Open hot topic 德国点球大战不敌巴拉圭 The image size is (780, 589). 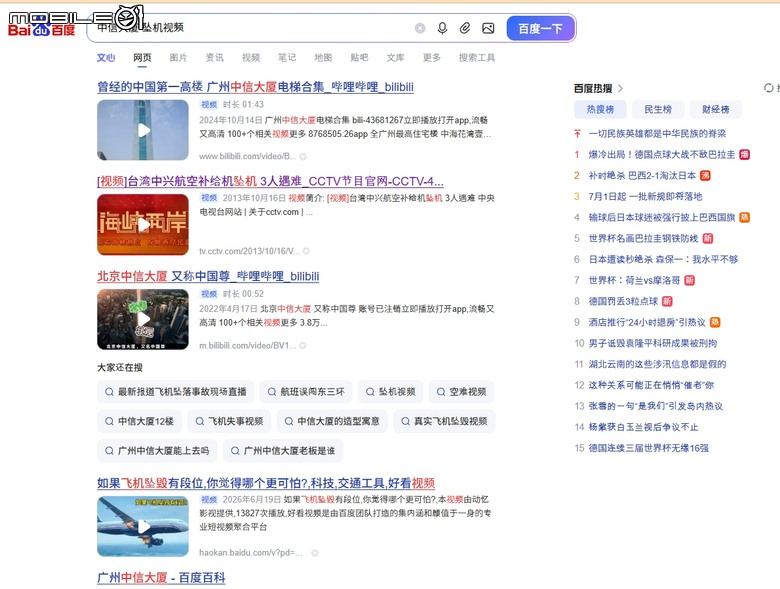(x=662, y=155)
